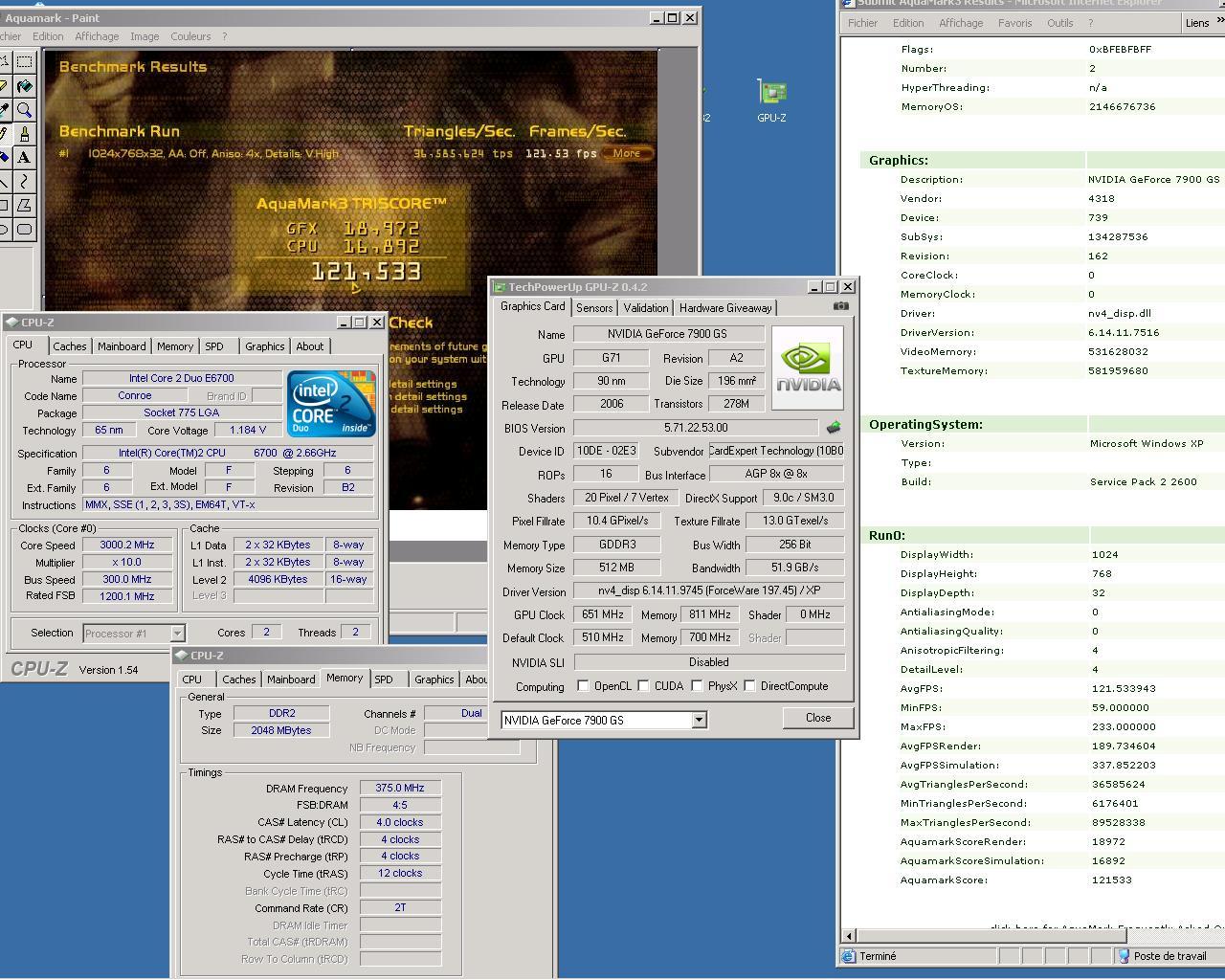The height and width of the screenshot is (980, 1225).
Task: Select the Polygon tool in Paint
Action: 24,206
